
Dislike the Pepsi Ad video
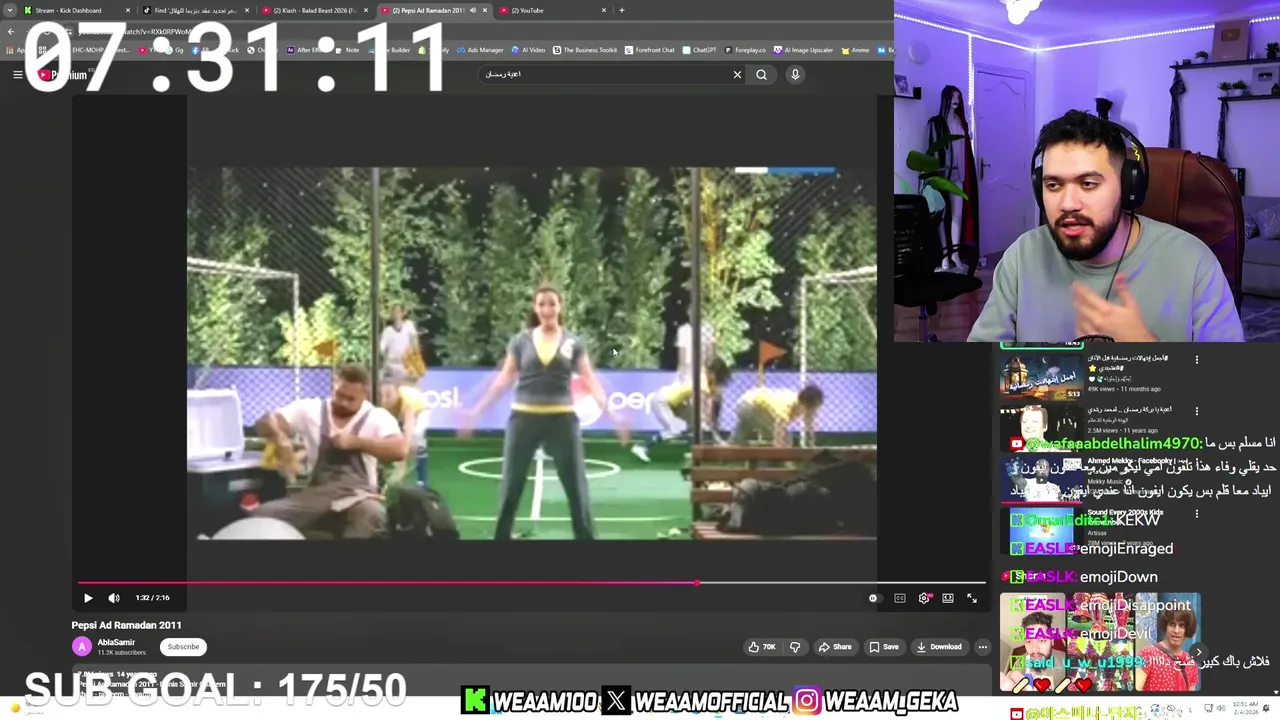coord(795,647)
